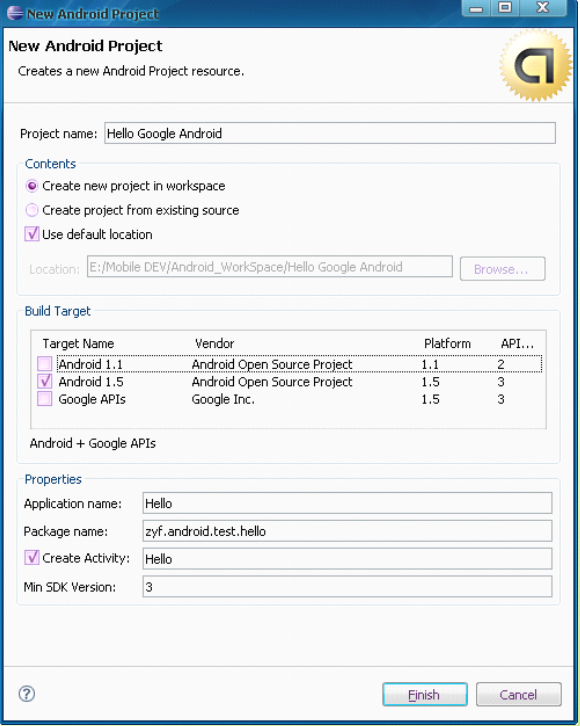Select Create new project in workspace

click(x=32, y=186)
